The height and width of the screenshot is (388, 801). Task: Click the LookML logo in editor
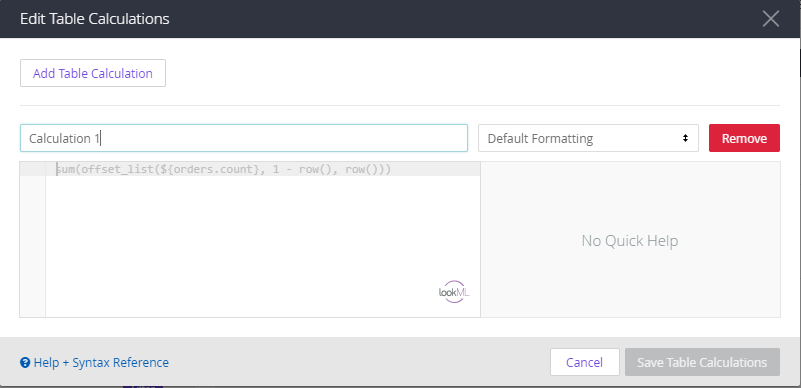[x=454, y=292]
